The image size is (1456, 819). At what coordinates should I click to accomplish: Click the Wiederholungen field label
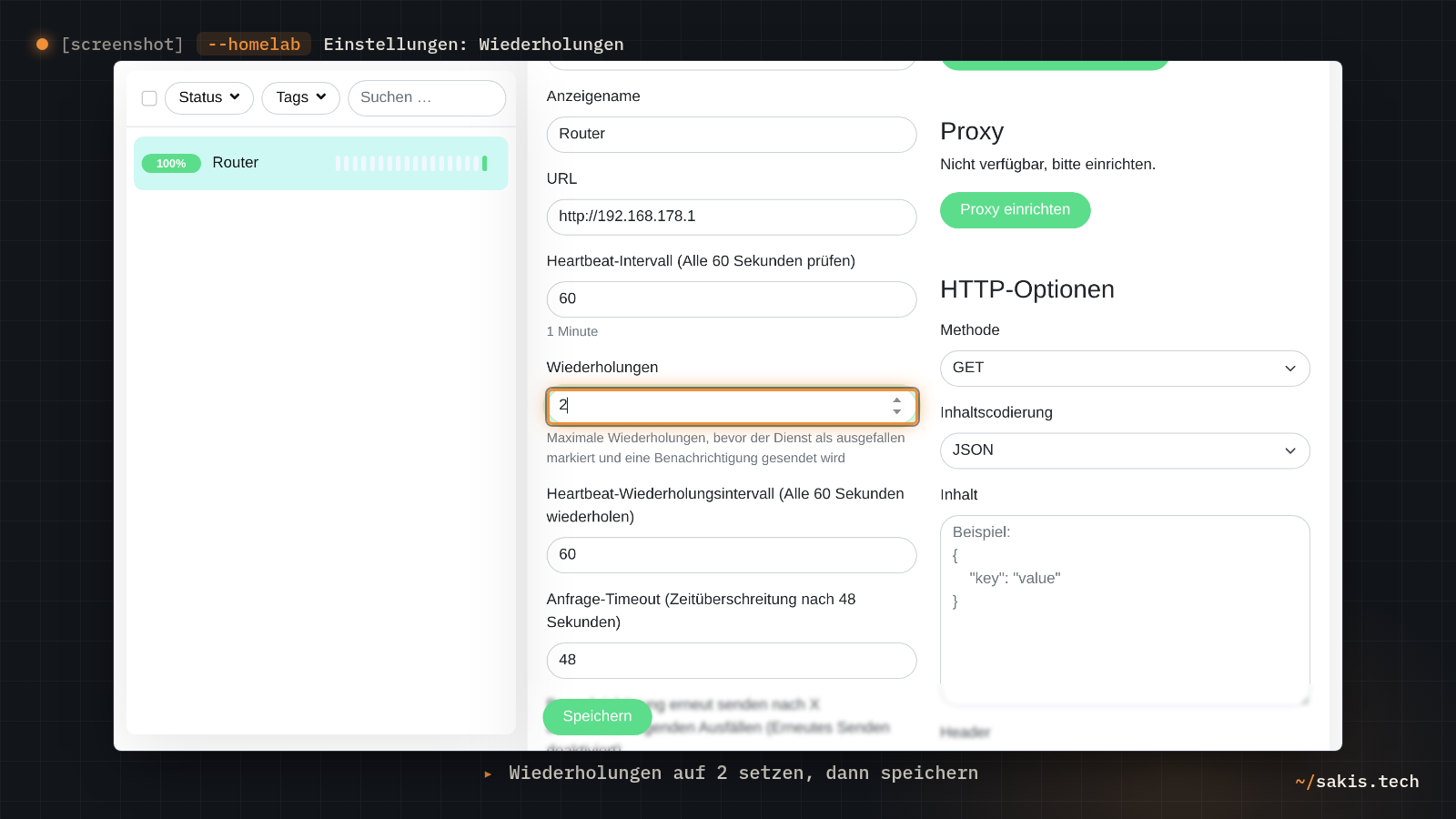pos(602,368)
